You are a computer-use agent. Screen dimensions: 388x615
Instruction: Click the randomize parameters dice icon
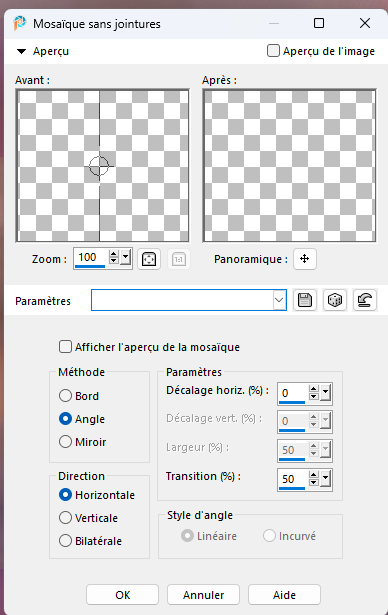coord(335,300)
